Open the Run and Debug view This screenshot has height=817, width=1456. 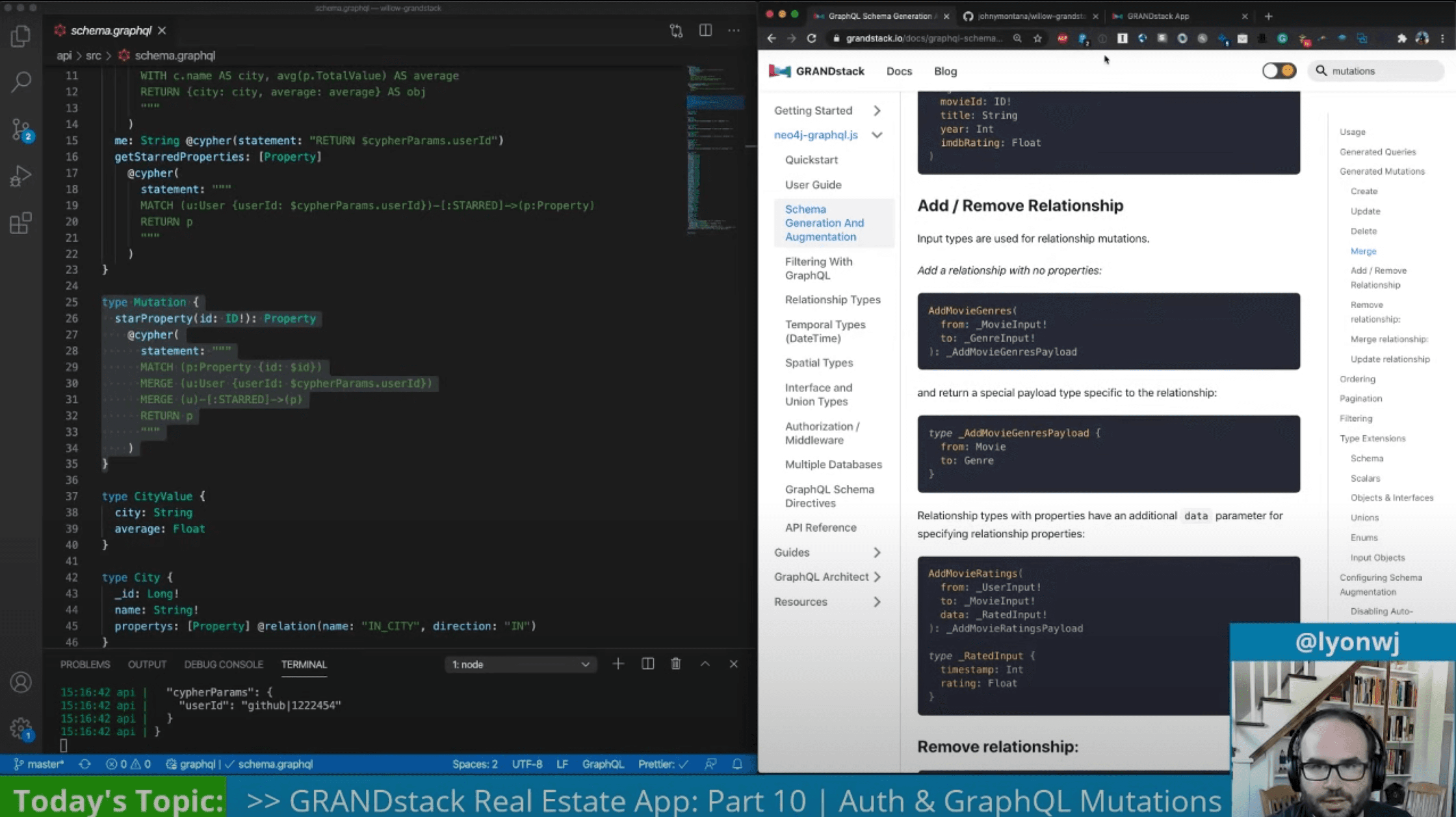click(21, 176)
